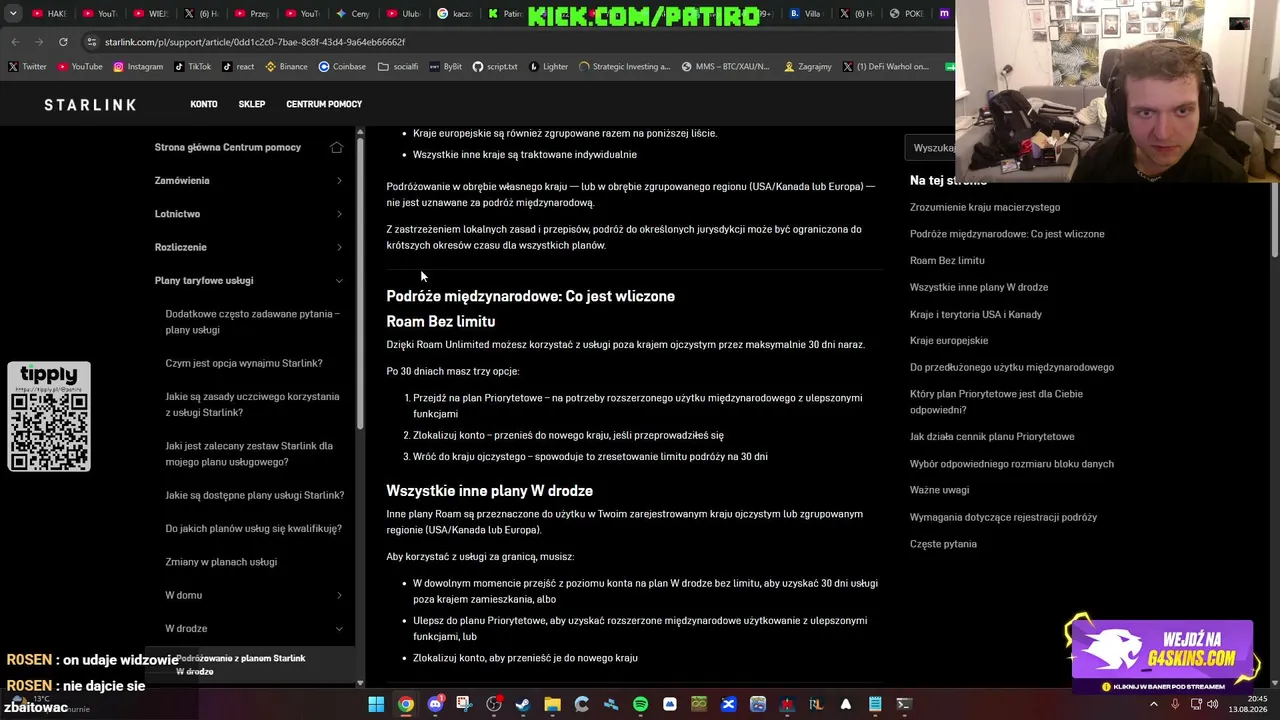Go back using the browser back arrow
The image size is (1280, 720).
pos(15,42)
